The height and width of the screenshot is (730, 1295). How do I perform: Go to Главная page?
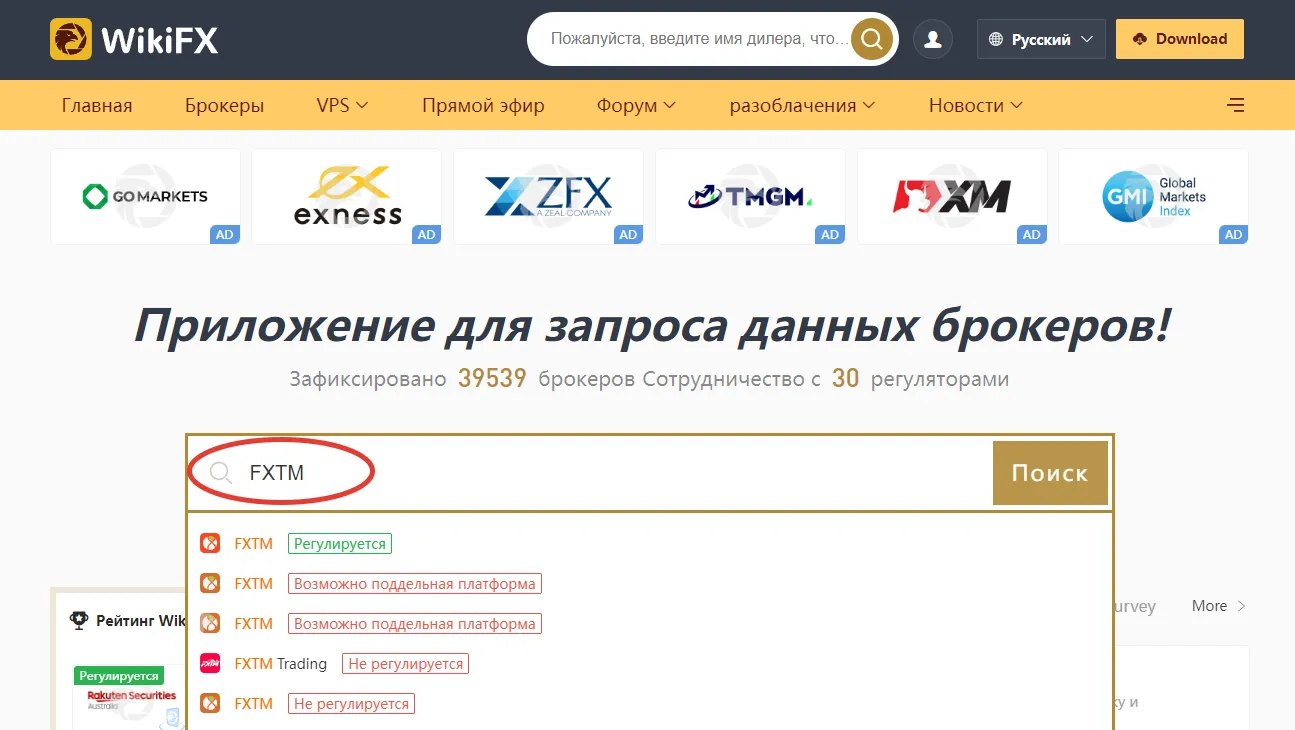[97, 105]
